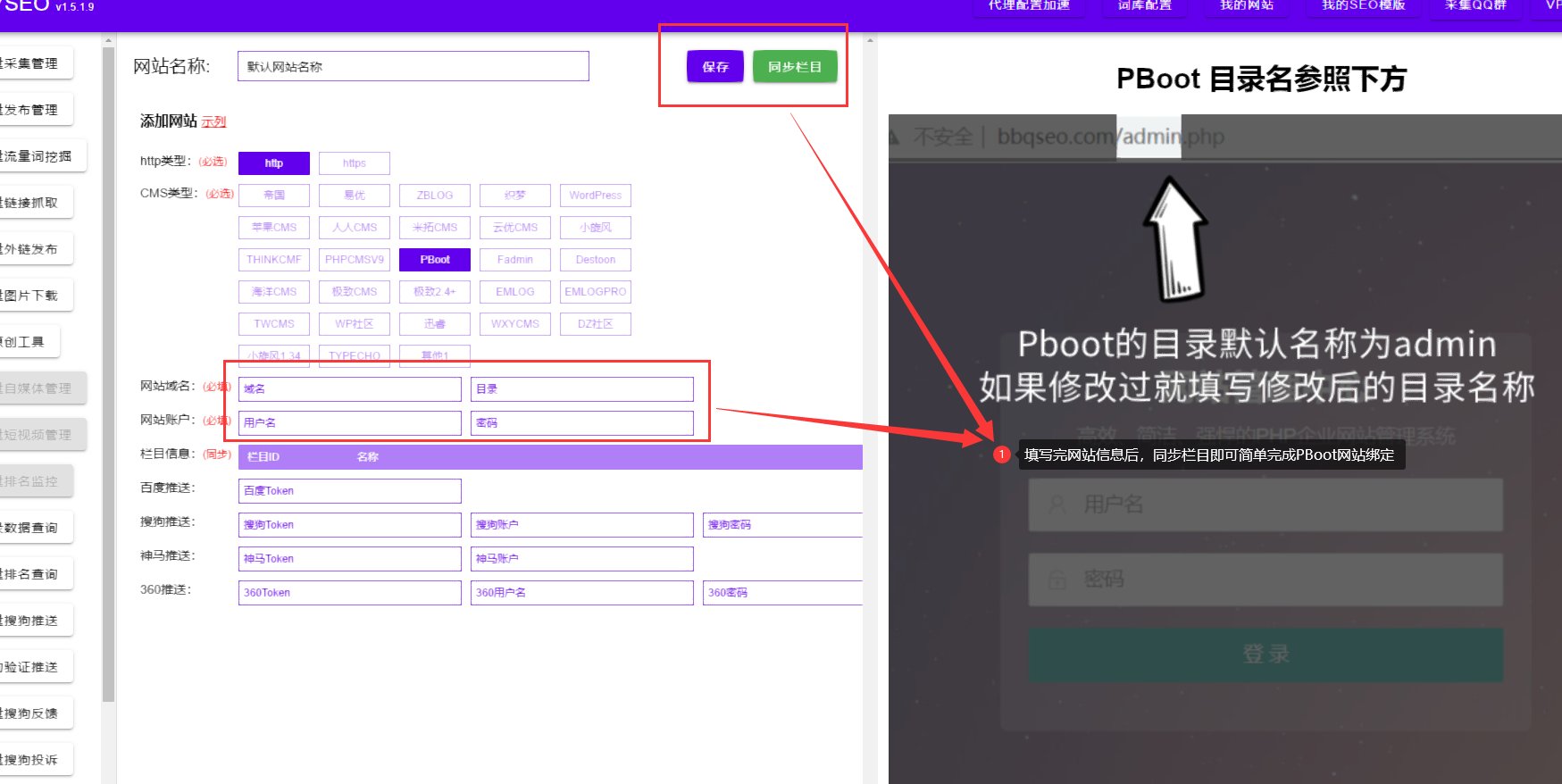Select http protocol type

pyautogui.click(x=274, y=163)
